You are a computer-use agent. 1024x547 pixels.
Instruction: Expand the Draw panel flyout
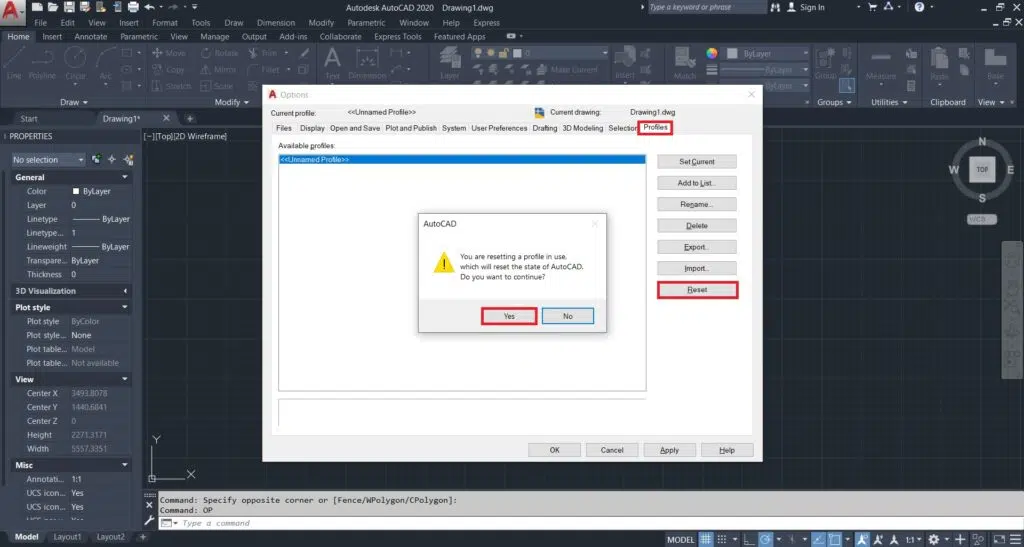(75, 102)
